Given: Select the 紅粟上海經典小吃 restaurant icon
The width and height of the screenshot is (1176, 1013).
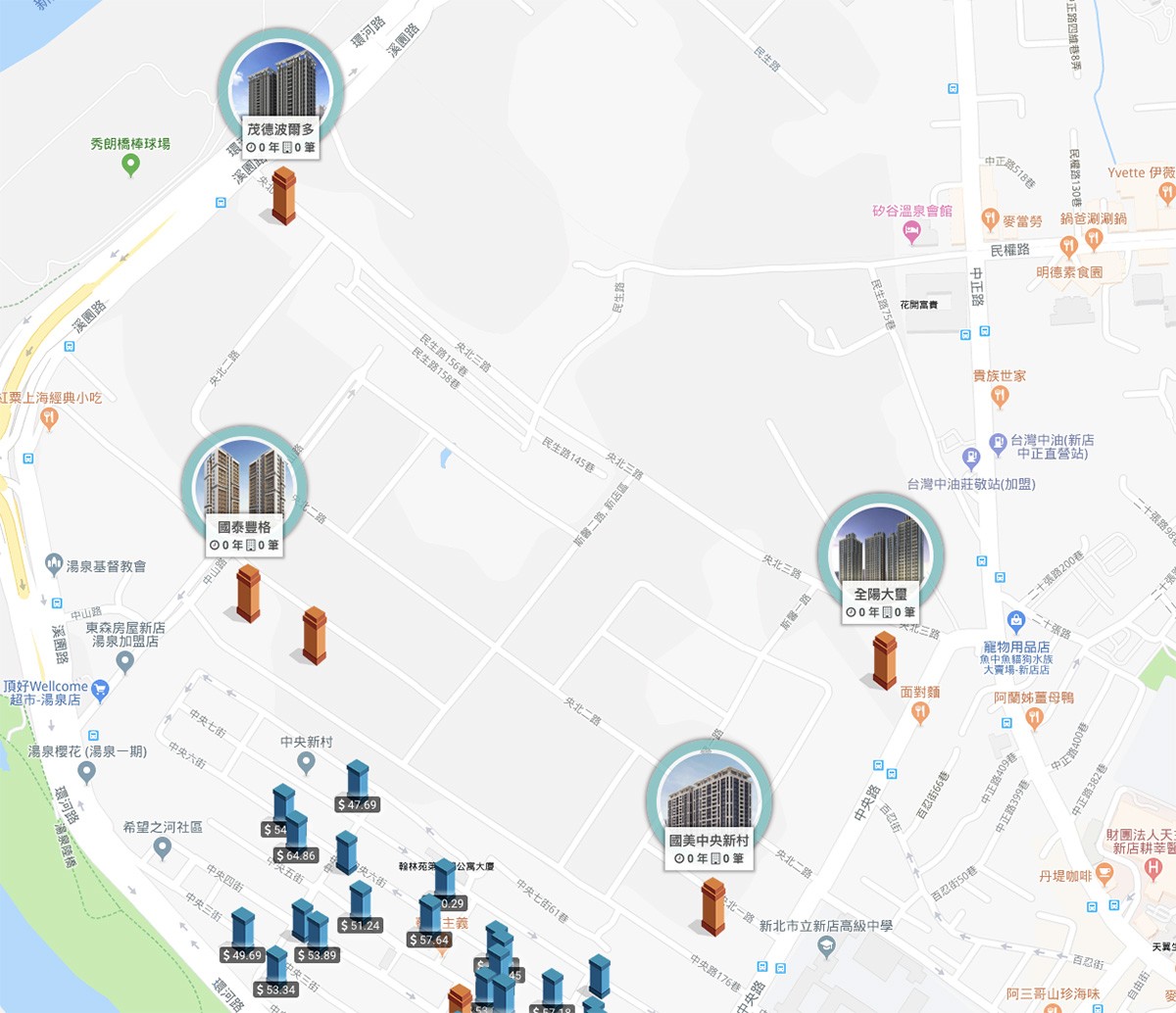Looking at the screenshot, I should point(49,418).
